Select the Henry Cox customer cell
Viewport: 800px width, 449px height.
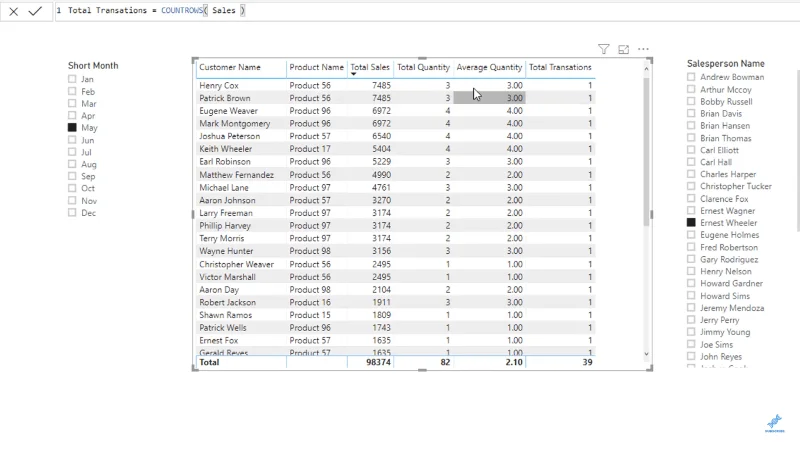coord(219,85)
